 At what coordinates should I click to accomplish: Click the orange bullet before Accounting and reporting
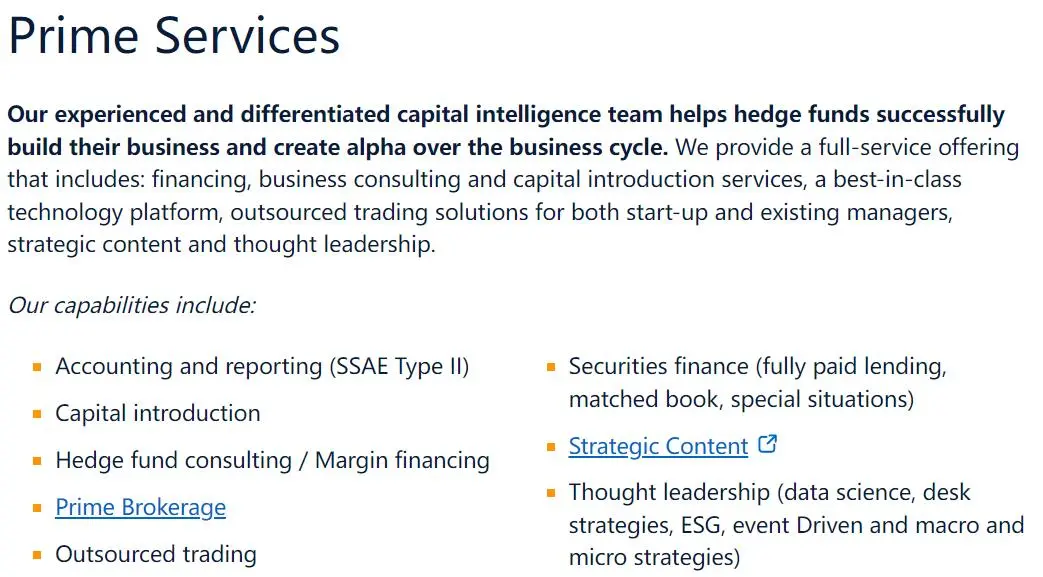(37, 367)
